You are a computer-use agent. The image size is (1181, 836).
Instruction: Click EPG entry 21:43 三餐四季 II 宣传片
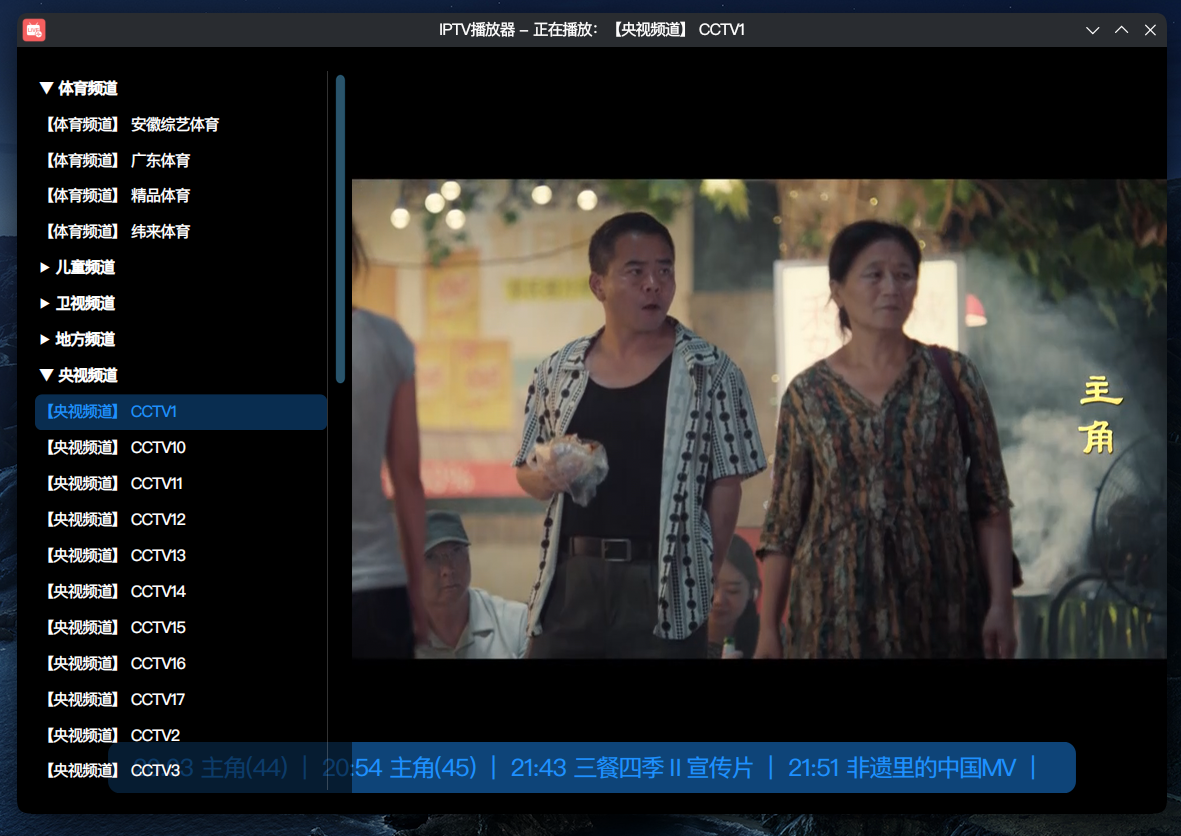click(x=632, y=767)
